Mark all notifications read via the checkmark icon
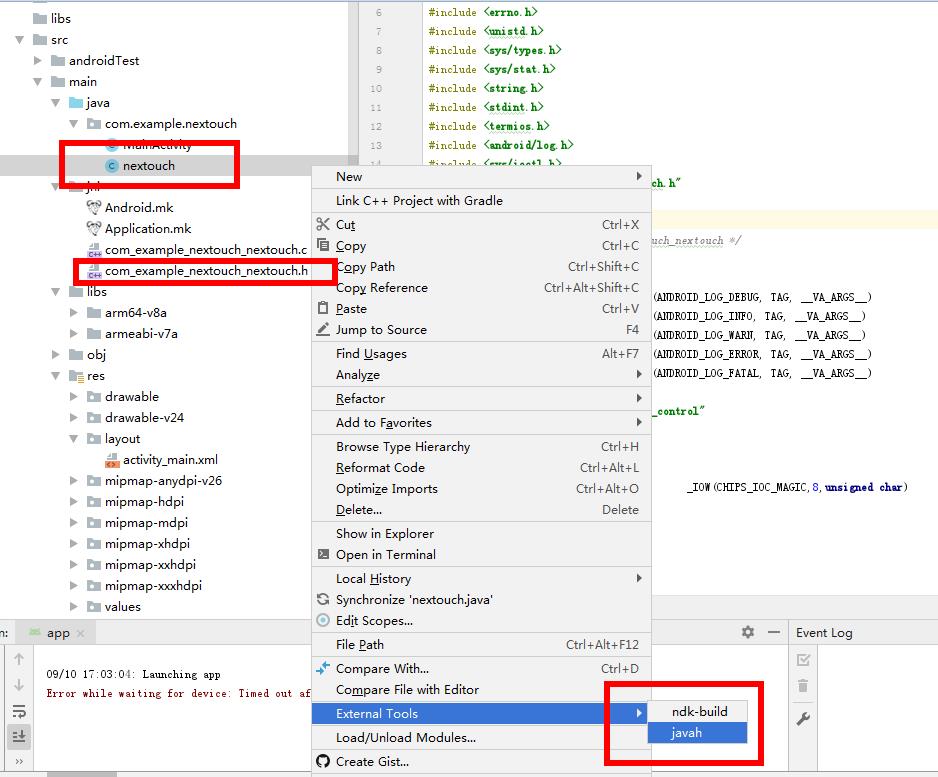Screen dimensions: 938x777 click(x=803, y=660)
